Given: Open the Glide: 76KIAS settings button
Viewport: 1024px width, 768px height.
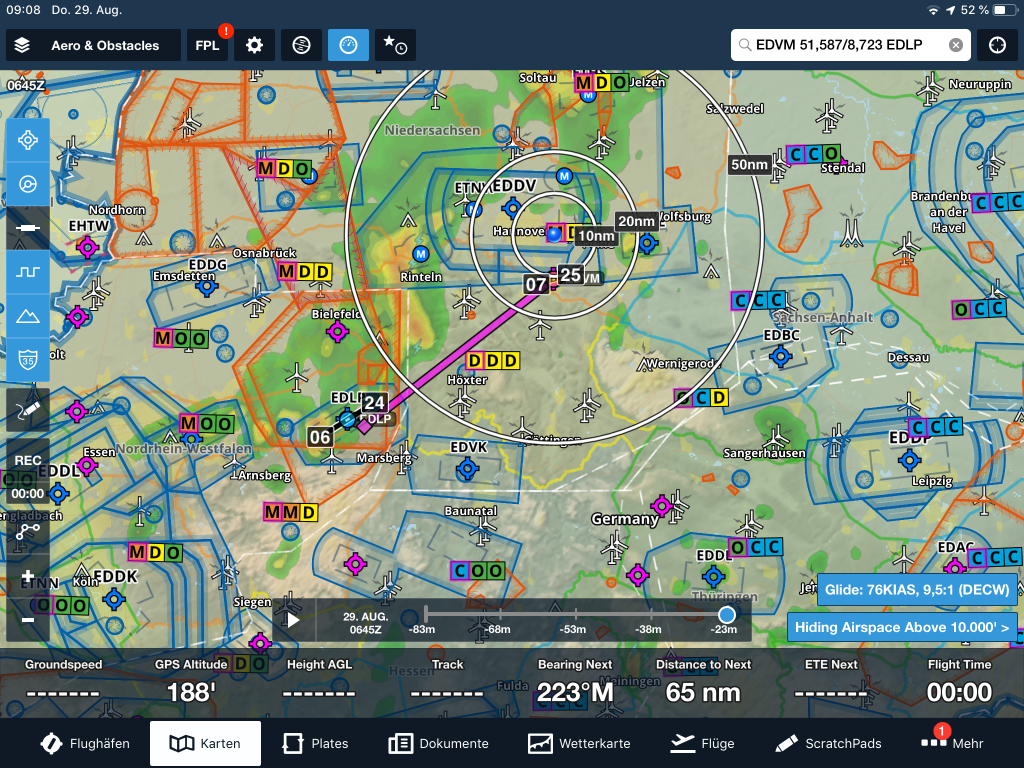Looking at the screenshot, I should 917,590.
